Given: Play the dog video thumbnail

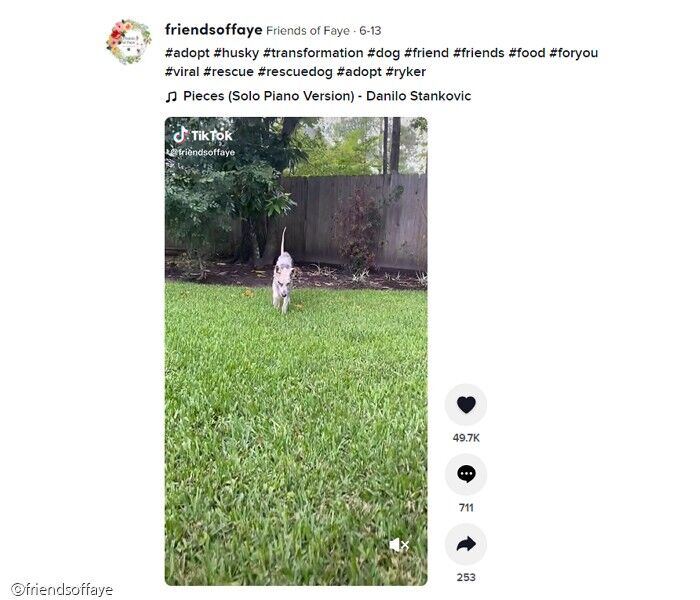Looking at the screenshot, I should click(x=296, y=351).
